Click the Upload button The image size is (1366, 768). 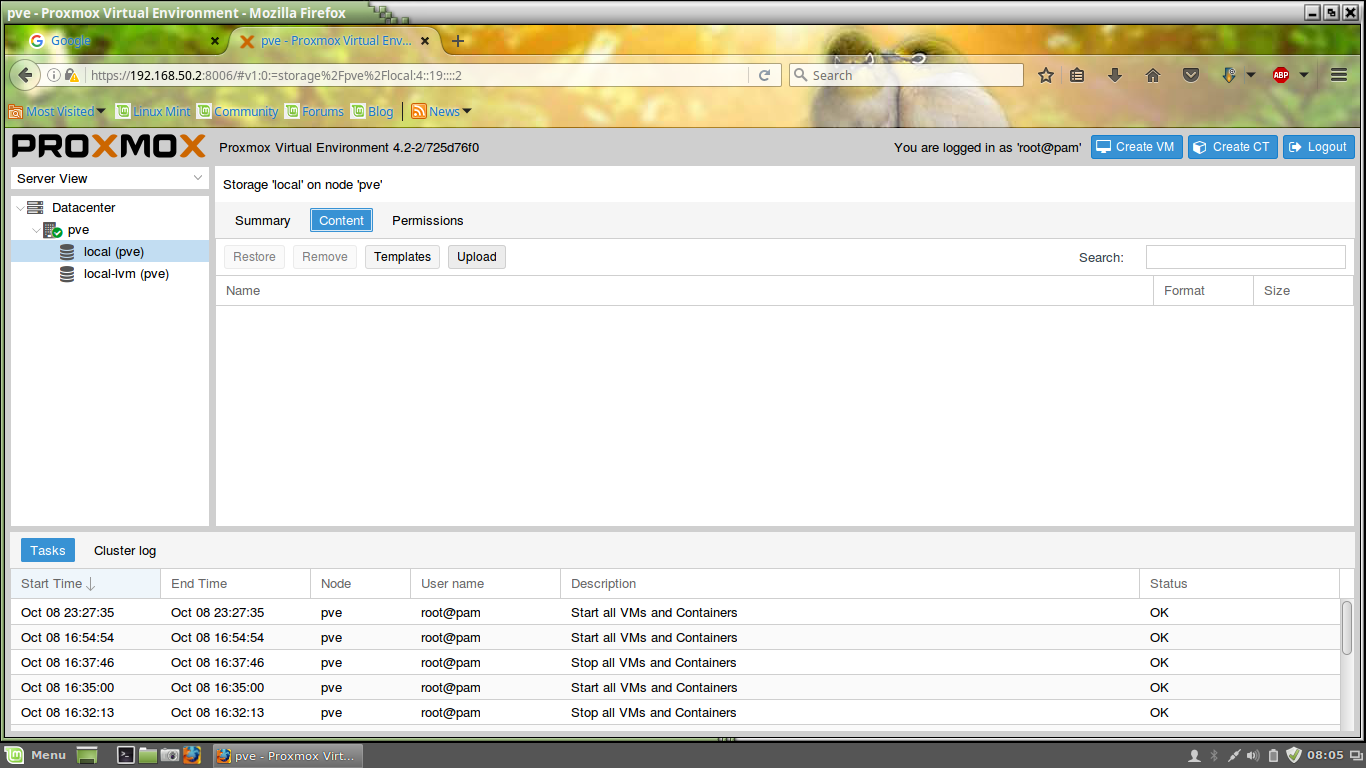[477, 257]
